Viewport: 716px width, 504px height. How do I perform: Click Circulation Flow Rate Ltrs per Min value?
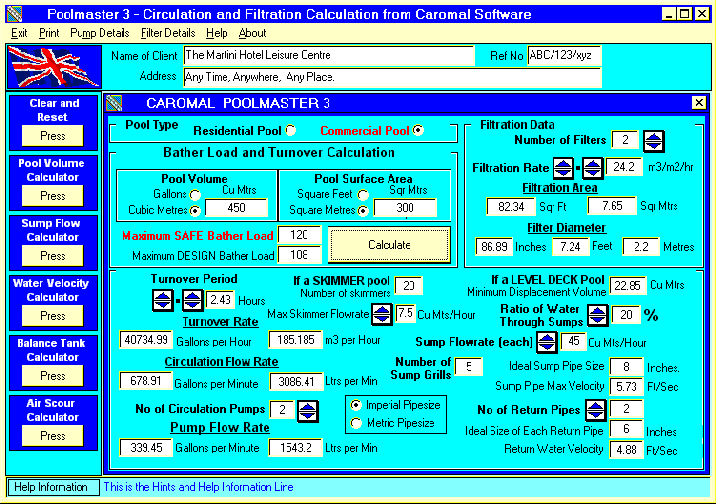pos(296,382)
